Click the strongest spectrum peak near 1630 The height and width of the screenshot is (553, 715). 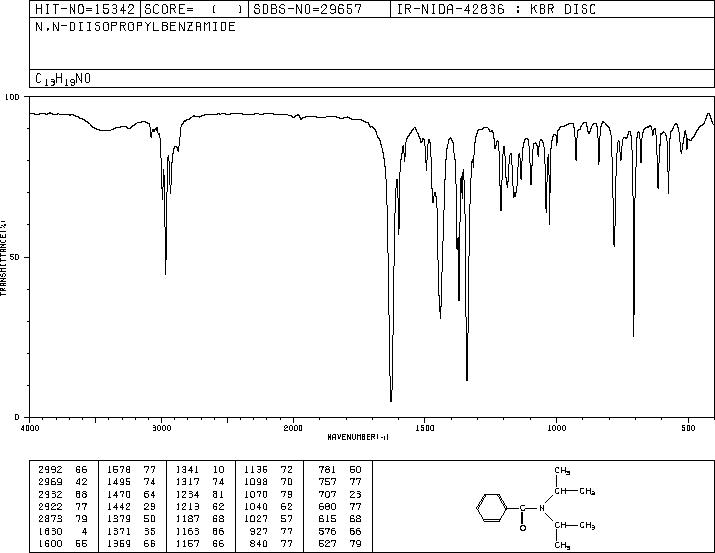[391, 401]
